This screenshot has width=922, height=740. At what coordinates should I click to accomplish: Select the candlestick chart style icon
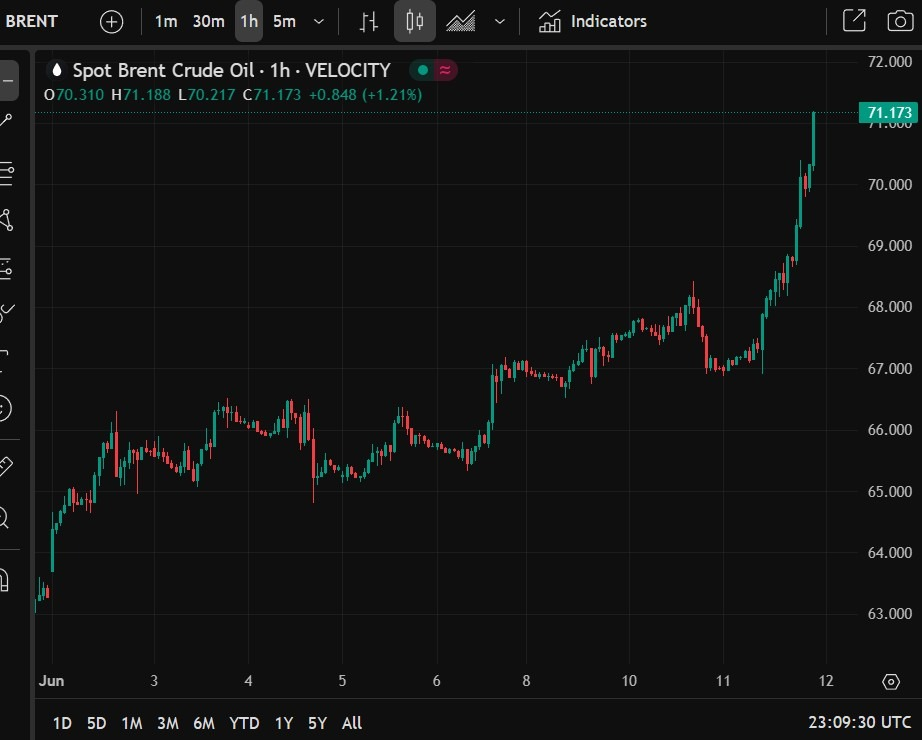415,22
